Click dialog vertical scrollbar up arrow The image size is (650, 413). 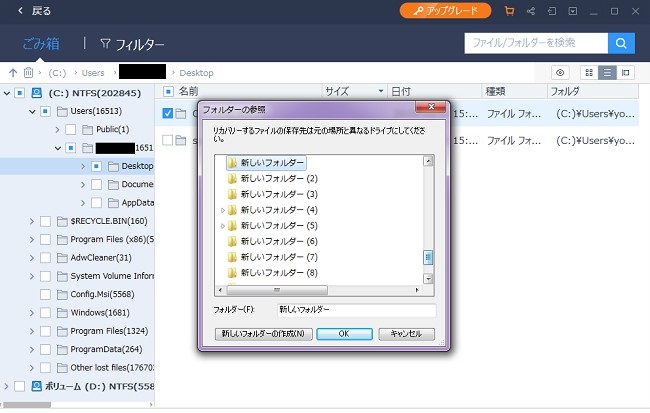428,161
